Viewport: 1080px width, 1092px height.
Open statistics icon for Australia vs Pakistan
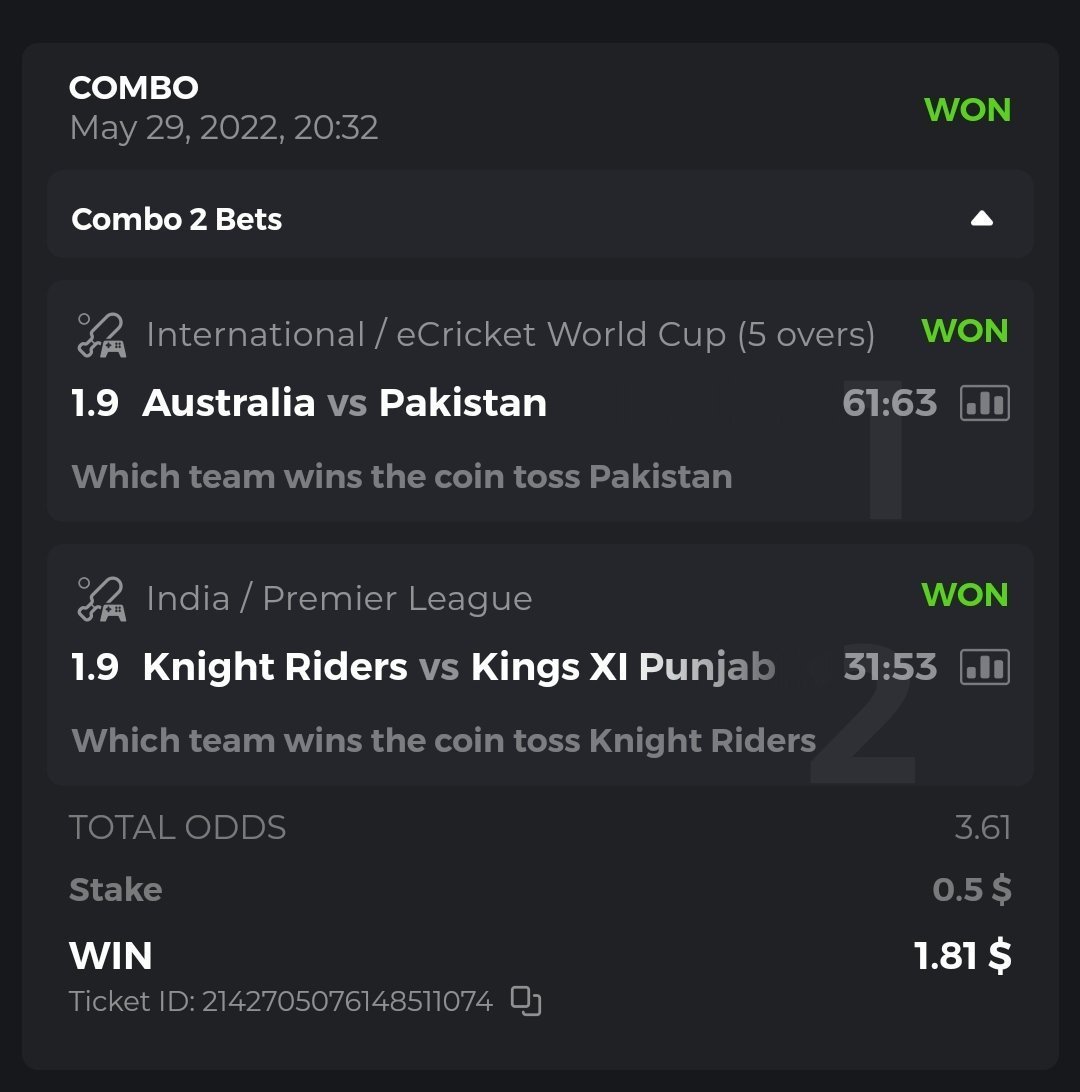(985, 403)
